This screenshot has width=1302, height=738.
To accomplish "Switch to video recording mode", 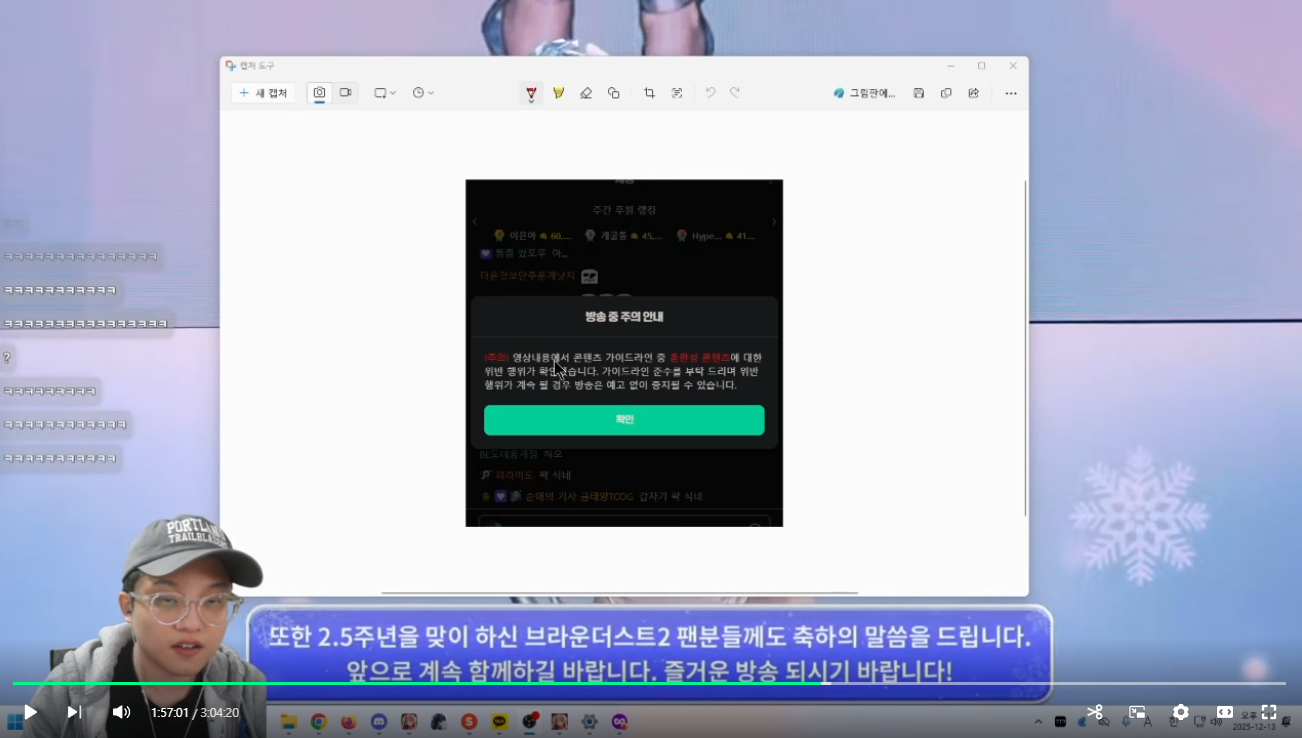I will [345, 93].
